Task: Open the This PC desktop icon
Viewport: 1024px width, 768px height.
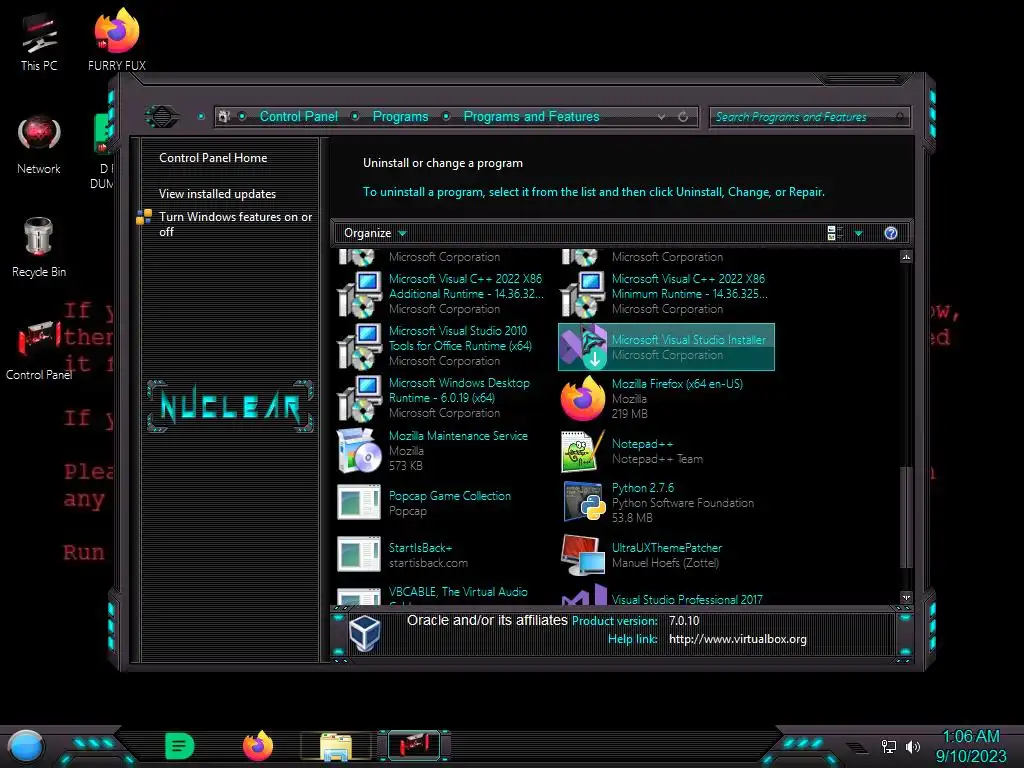Action: click(39, 42)
